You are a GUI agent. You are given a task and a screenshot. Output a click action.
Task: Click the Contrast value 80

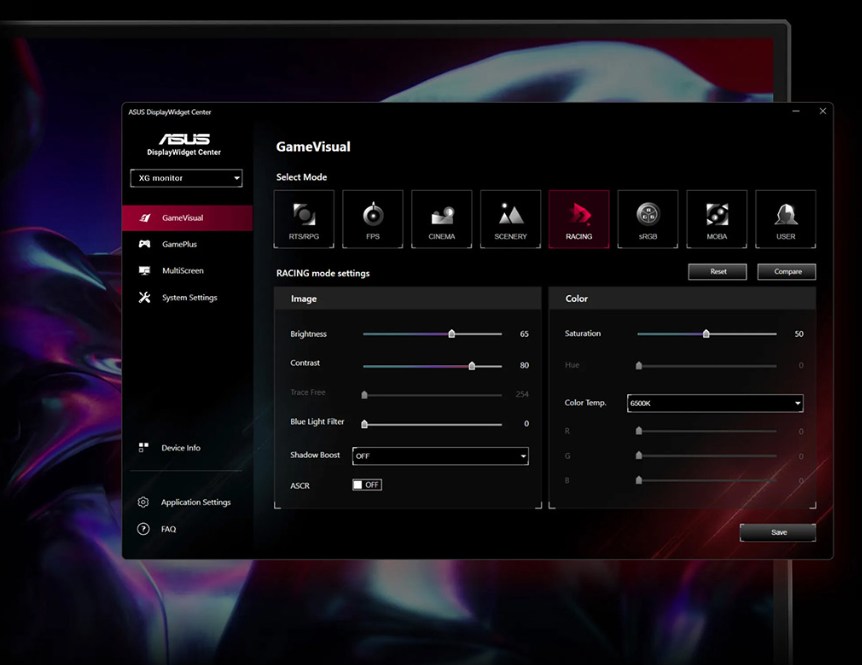524,365
